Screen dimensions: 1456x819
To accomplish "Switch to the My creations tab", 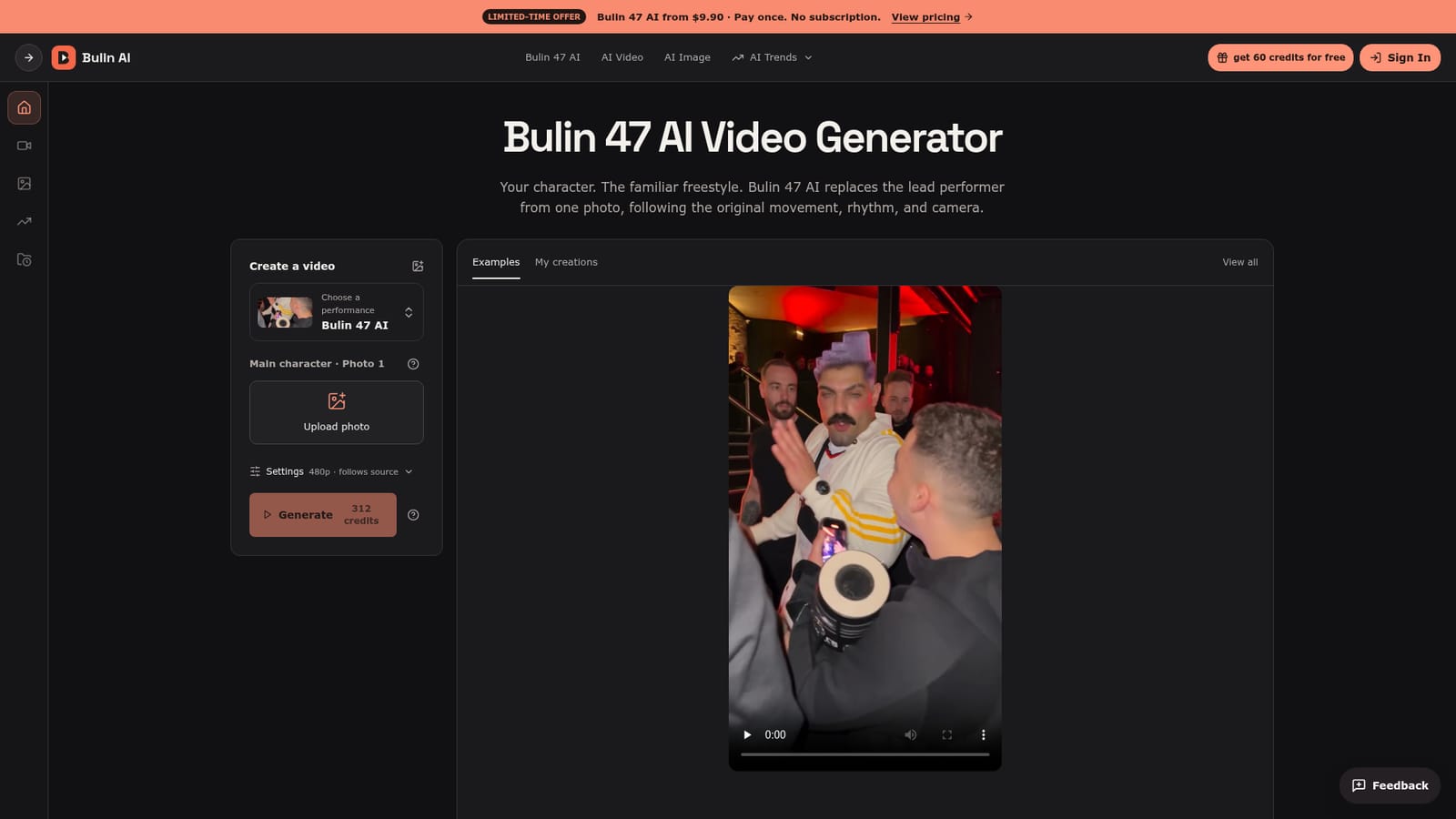I will [566, 262].
